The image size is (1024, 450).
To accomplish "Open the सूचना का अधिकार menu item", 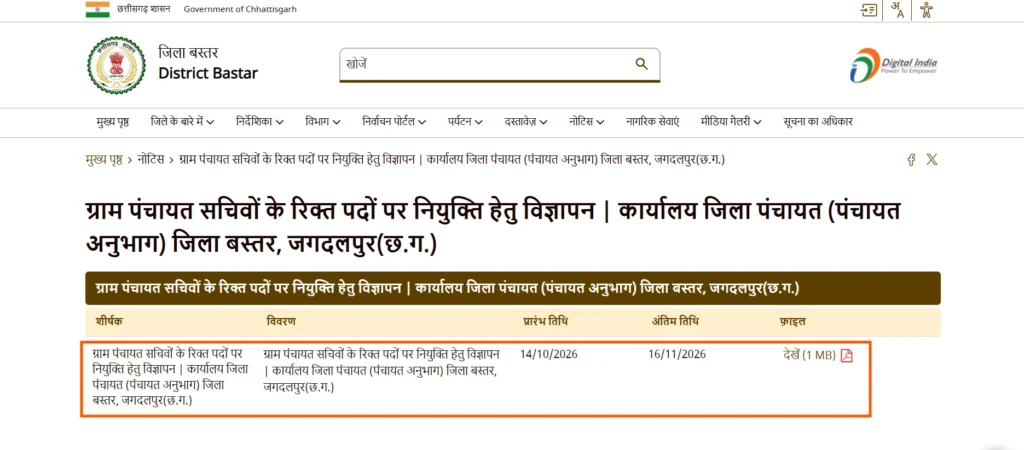I will click(818, 121).
